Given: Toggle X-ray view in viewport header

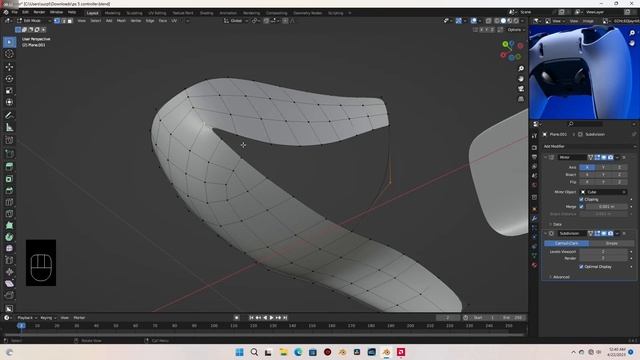Looking at the screenshot, I should (488, 21).
